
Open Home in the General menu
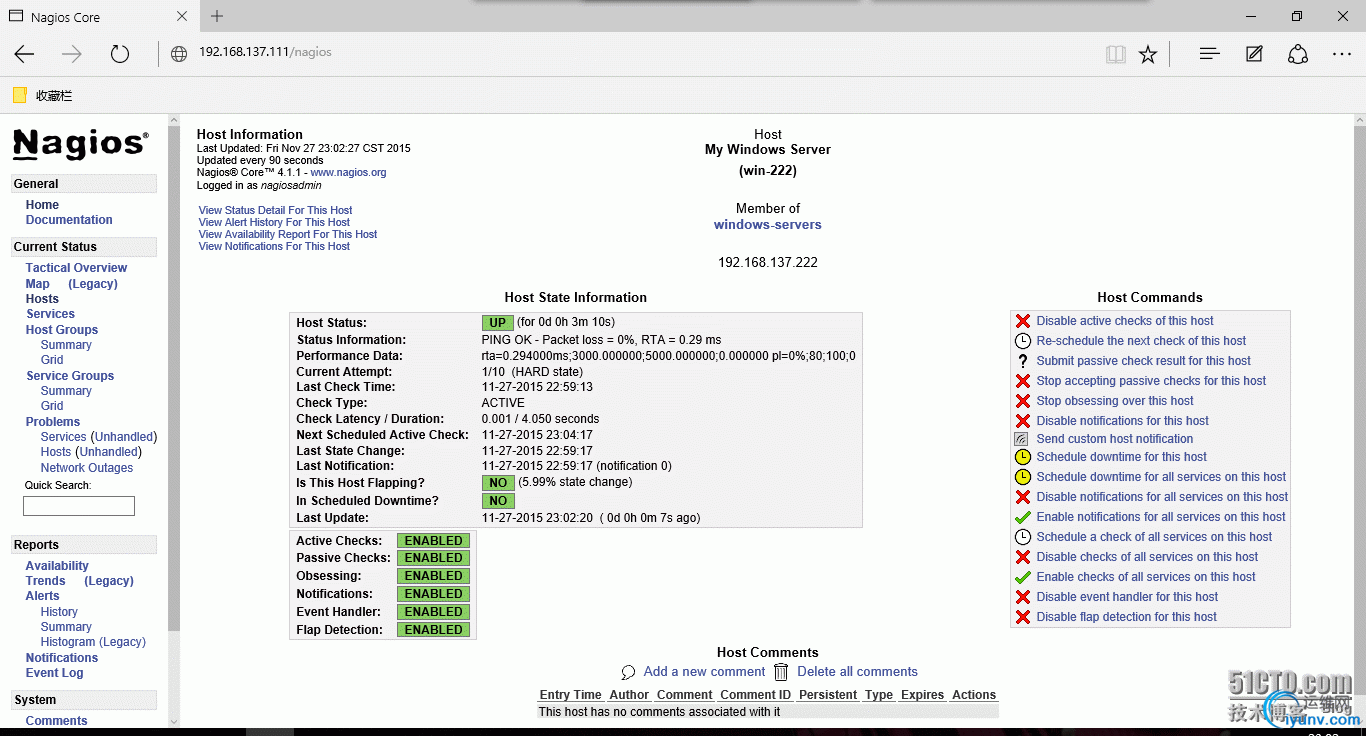click(42, 205)
